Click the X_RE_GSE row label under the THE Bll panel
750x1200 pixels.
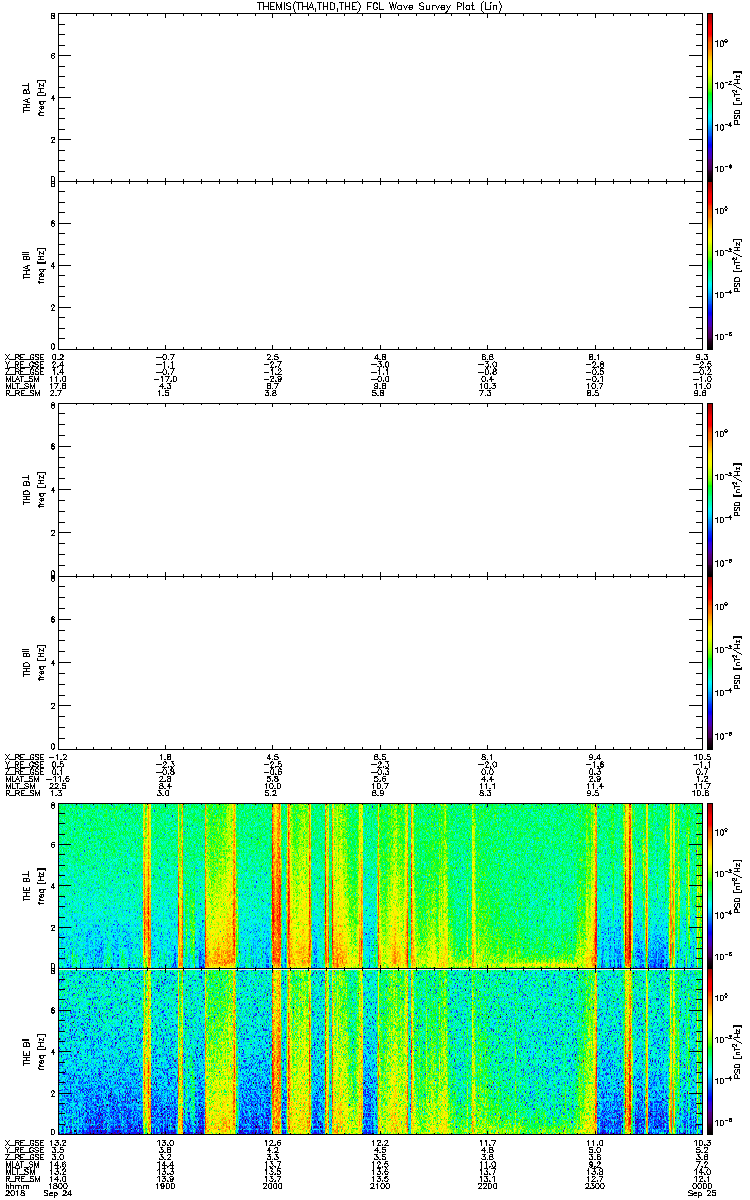(22, 1142)
